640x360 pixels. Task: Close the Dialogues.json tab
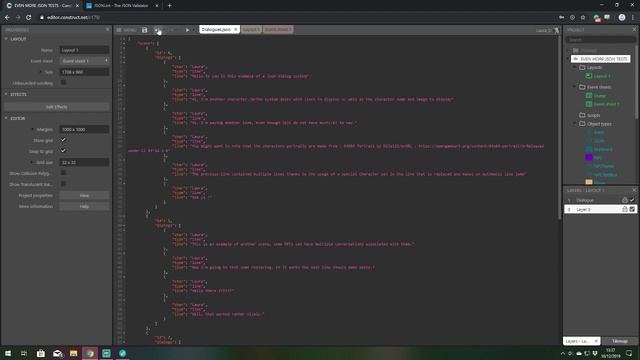point(236,29)
